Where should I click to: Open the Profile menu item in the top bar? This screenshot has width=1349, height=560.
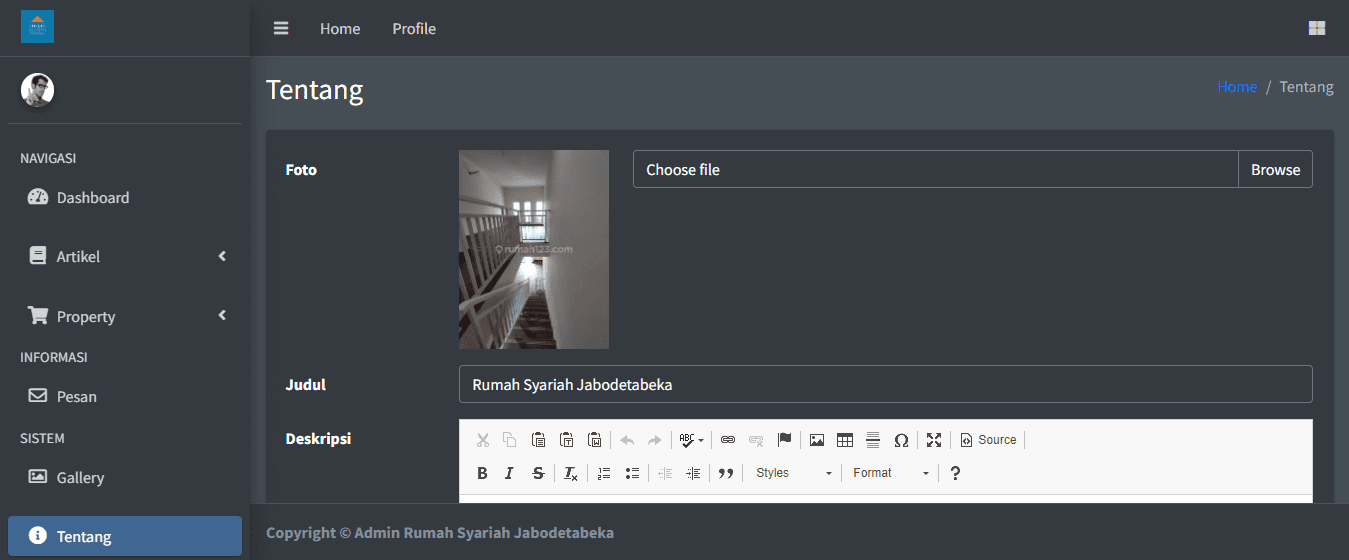coord(414,29)
